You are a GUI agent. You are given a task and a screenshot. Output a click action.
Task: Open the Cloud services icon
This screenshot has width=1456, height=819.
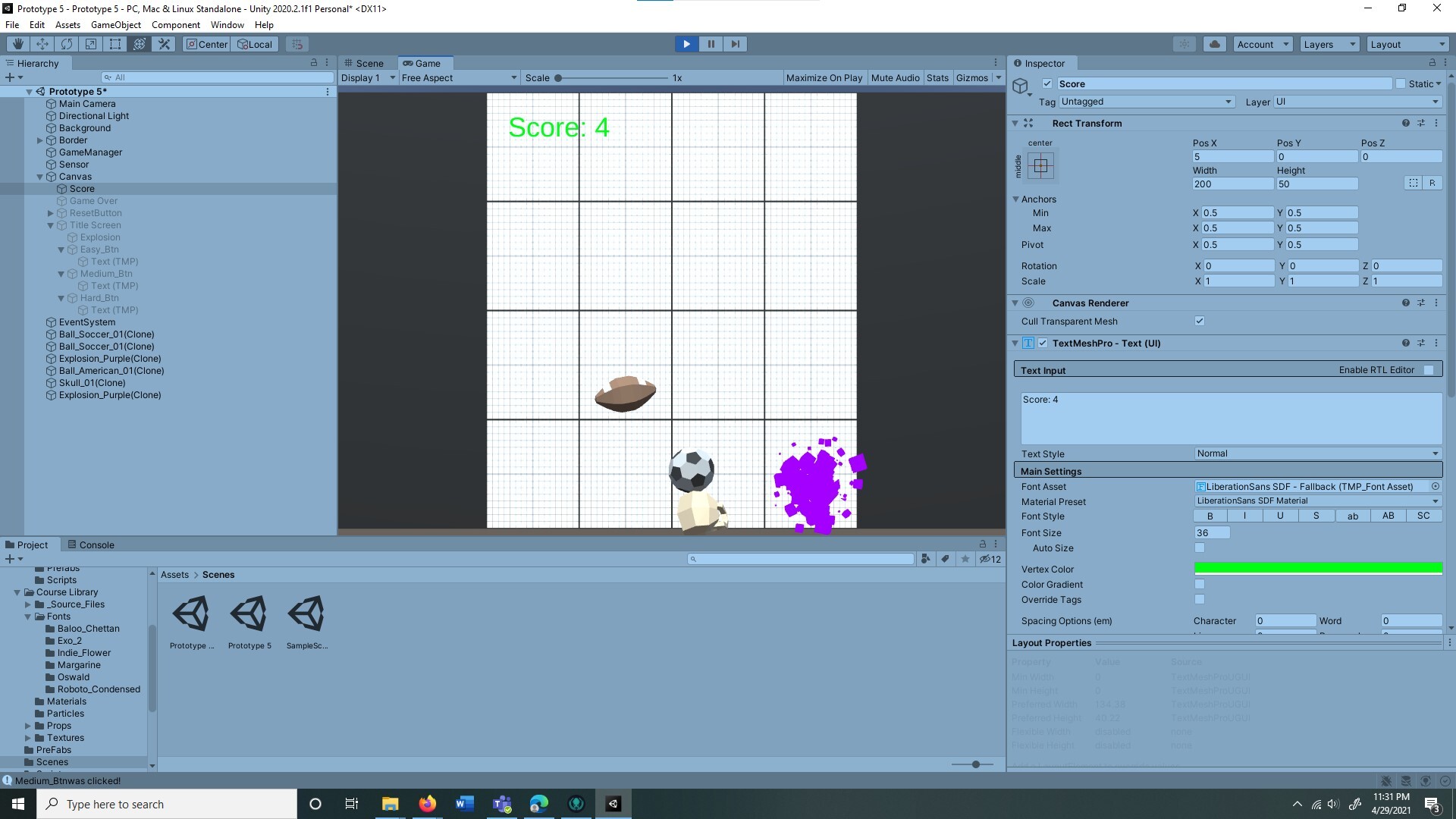tap(1215, 44)
